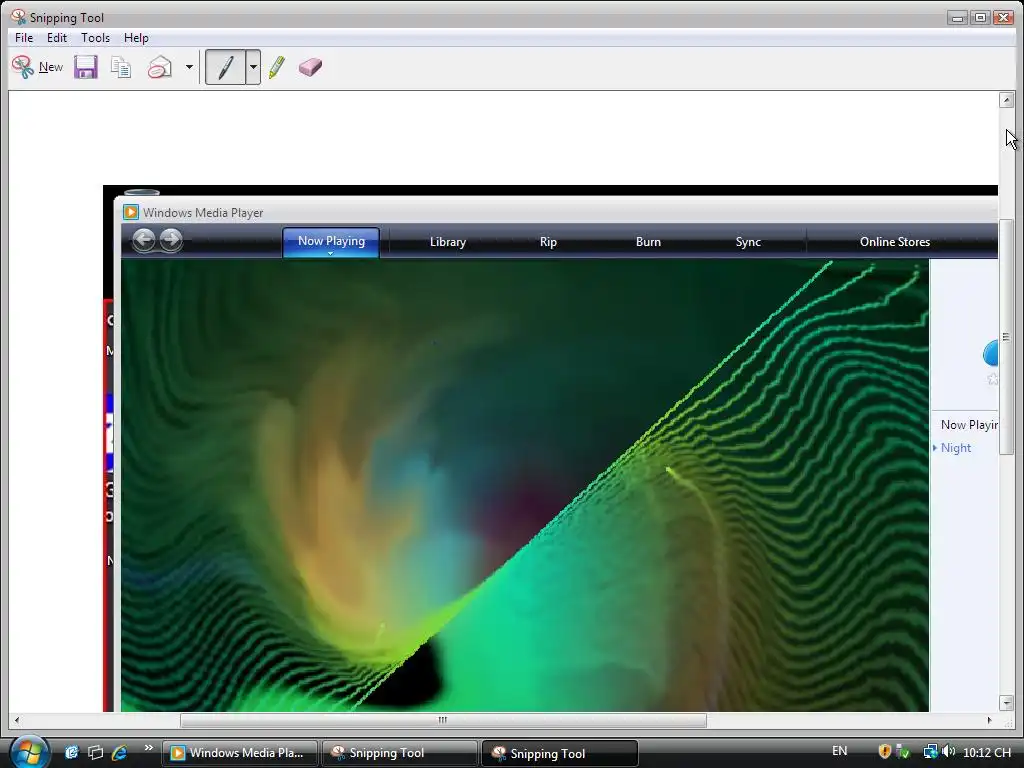This screenshot has height=768, width=1024.
Task: Copy the snip using the copy icon
Action: coord(121,67)
